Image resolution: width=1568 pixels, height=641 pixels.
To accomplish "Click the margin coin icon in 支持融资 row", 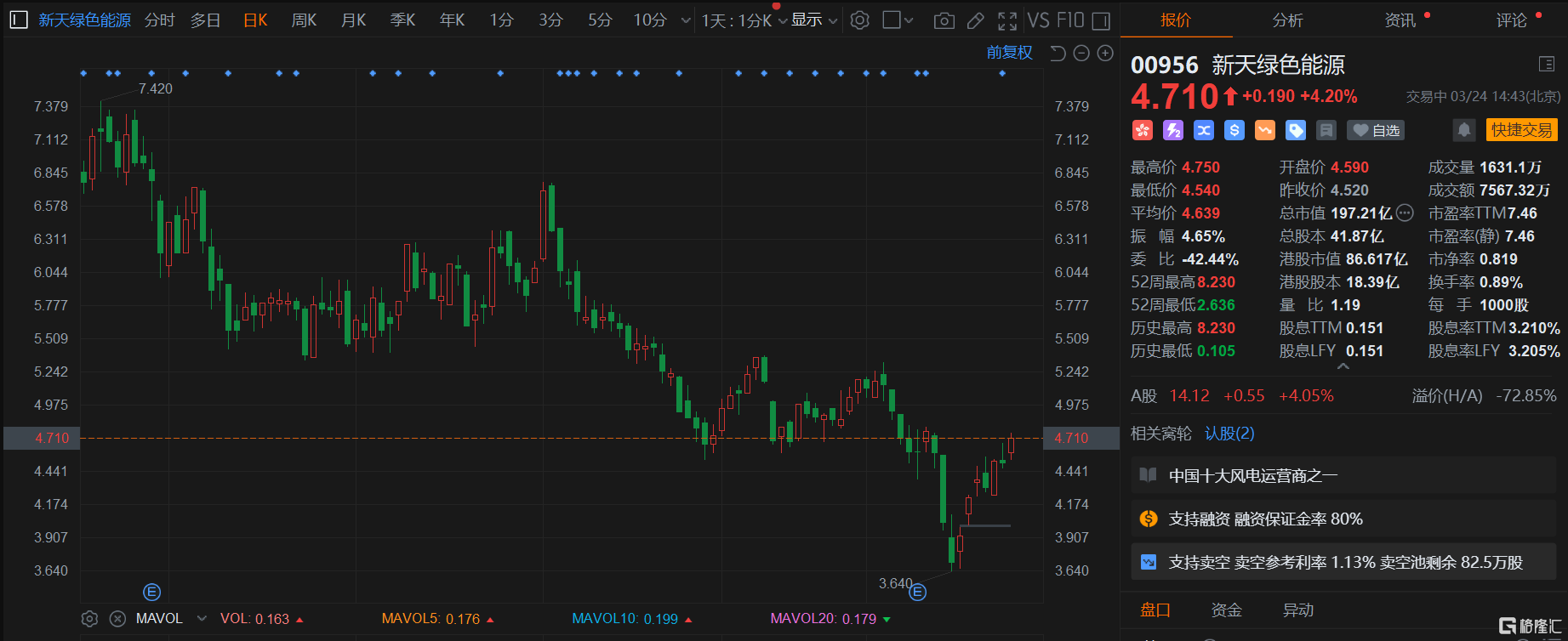I will point(1149,519).
